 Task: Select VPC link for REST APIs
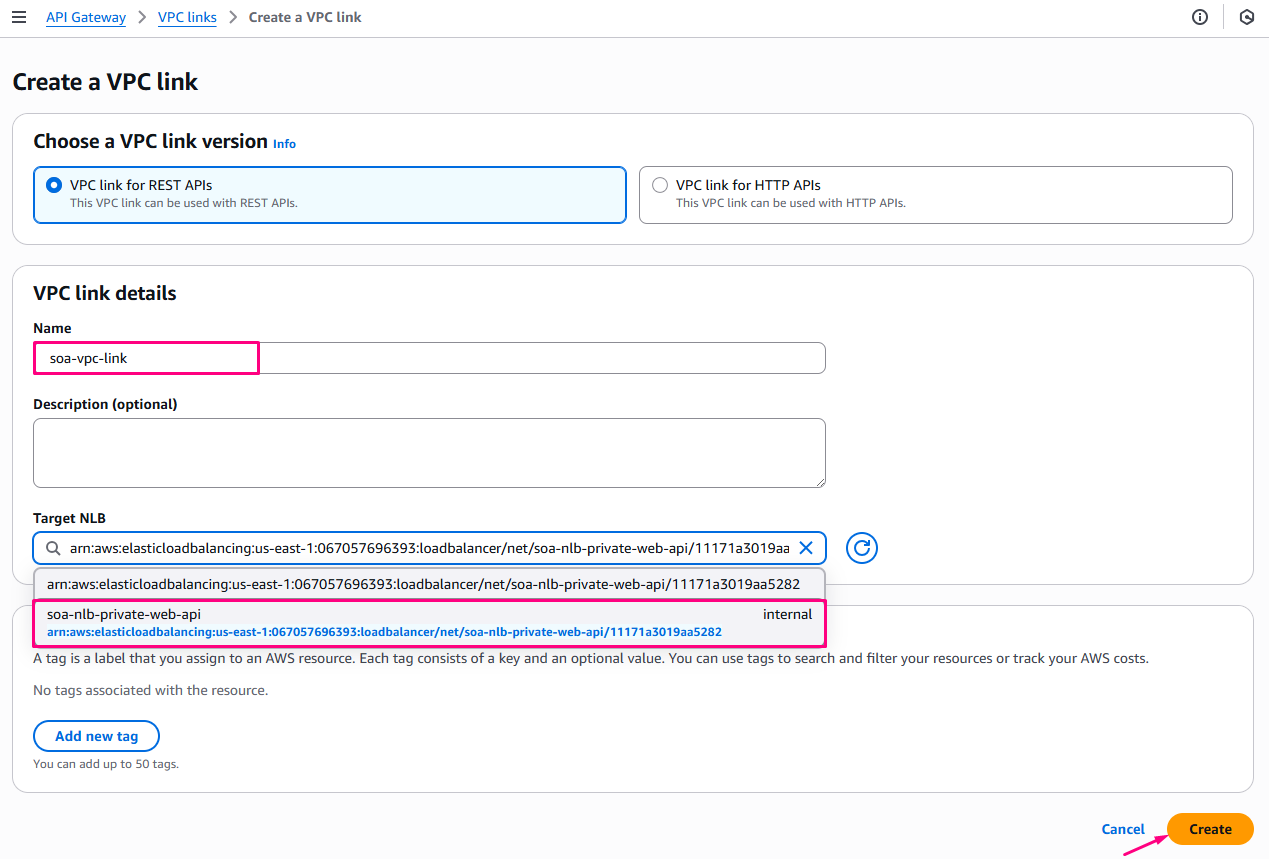54,185
